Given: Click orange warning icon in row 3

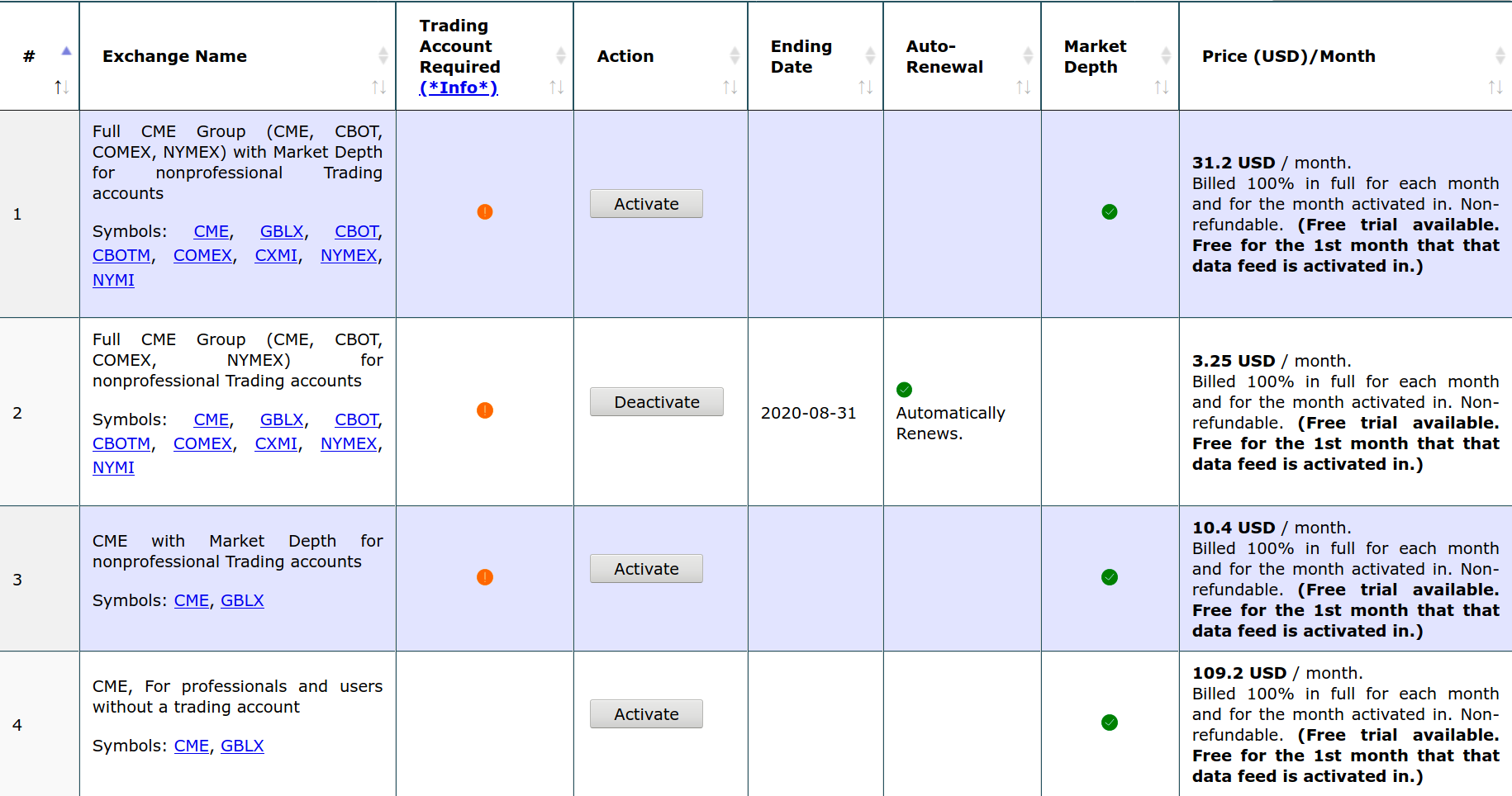Looking at the screenshot, I should 485,577.
